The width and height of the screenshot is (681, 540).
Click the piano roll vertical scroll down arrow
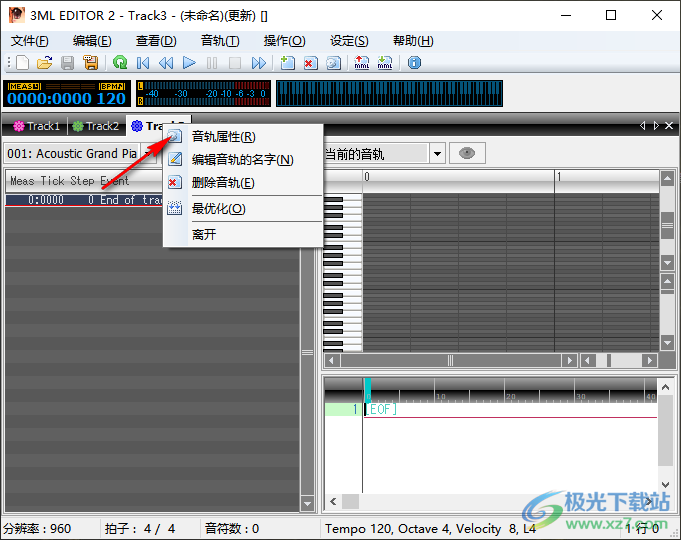coord(667,262)
